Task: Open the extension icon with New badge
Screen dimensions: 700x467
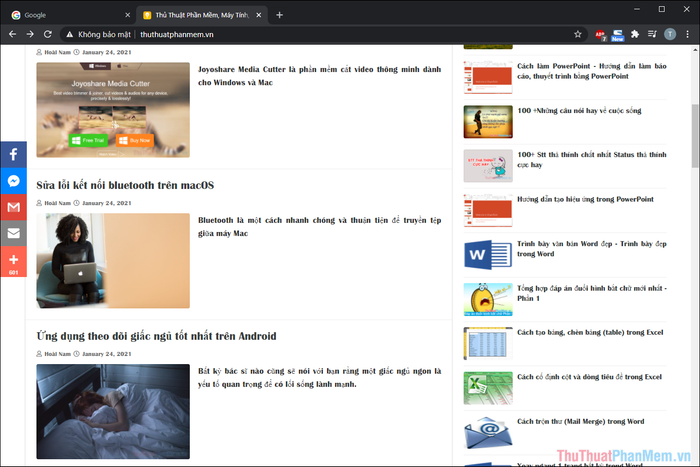Action: coord(617,35)
